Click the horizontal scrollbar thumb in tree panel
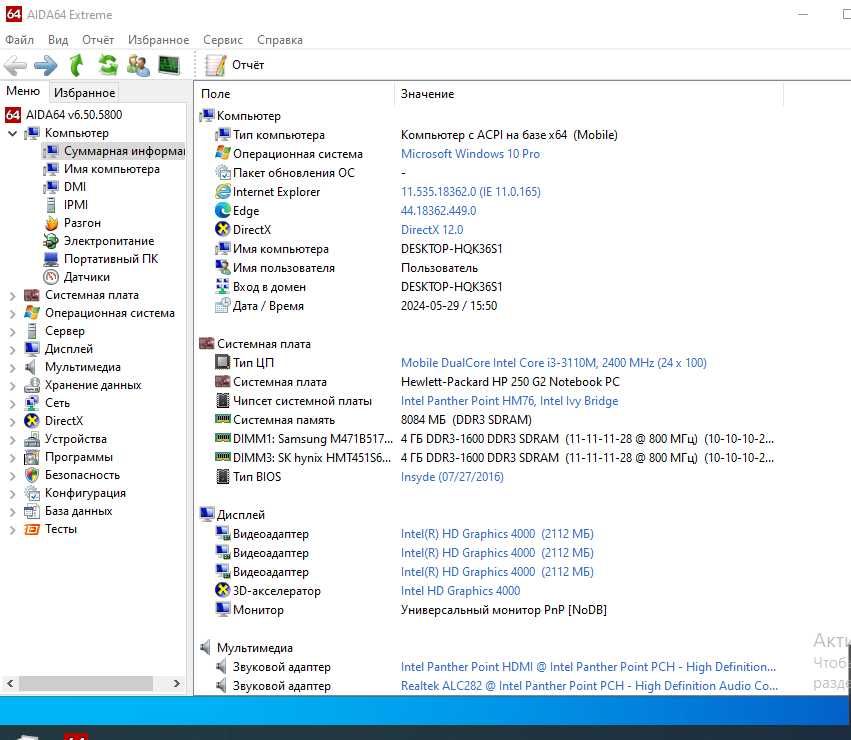 [86, 684]
